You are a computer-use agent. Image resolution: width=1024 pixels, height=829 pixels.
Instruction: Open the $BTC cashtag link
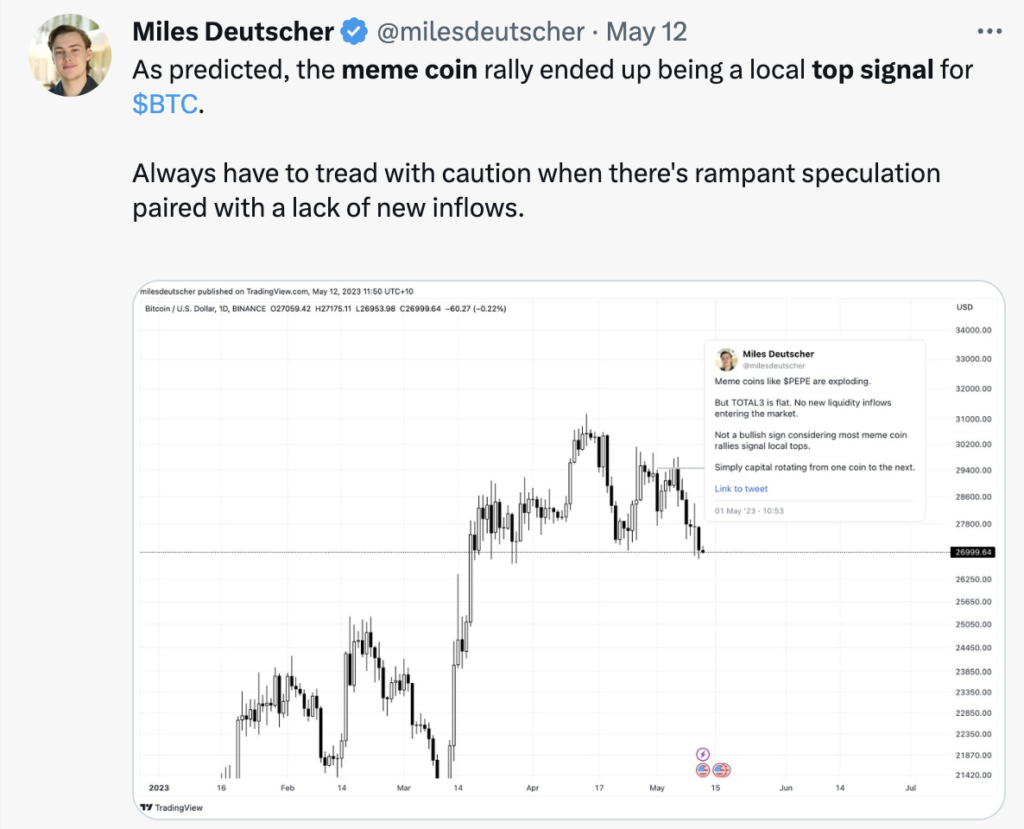(165, 104)
